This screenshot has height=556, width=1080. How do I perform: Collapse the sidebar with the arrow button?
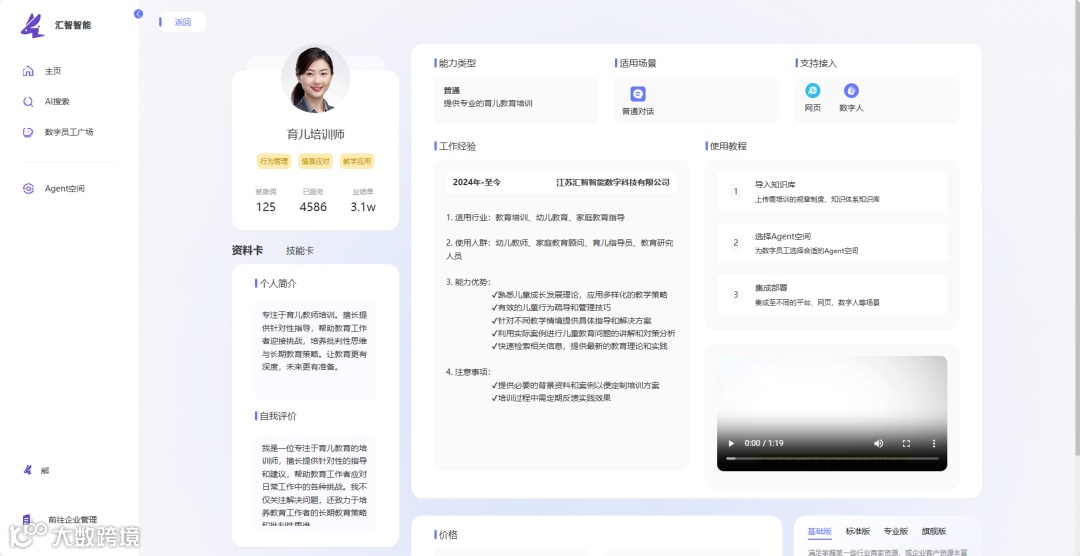138,14
